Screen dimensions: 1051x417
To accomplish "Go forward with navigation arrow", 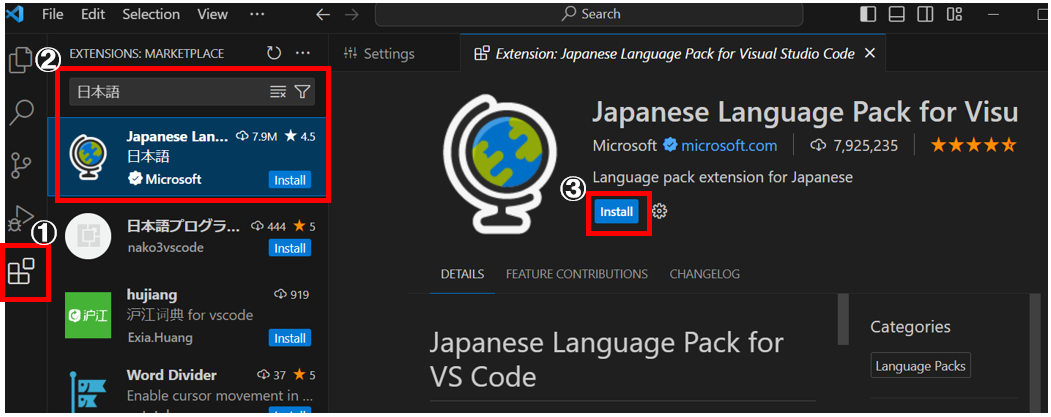I will (351, 14).
